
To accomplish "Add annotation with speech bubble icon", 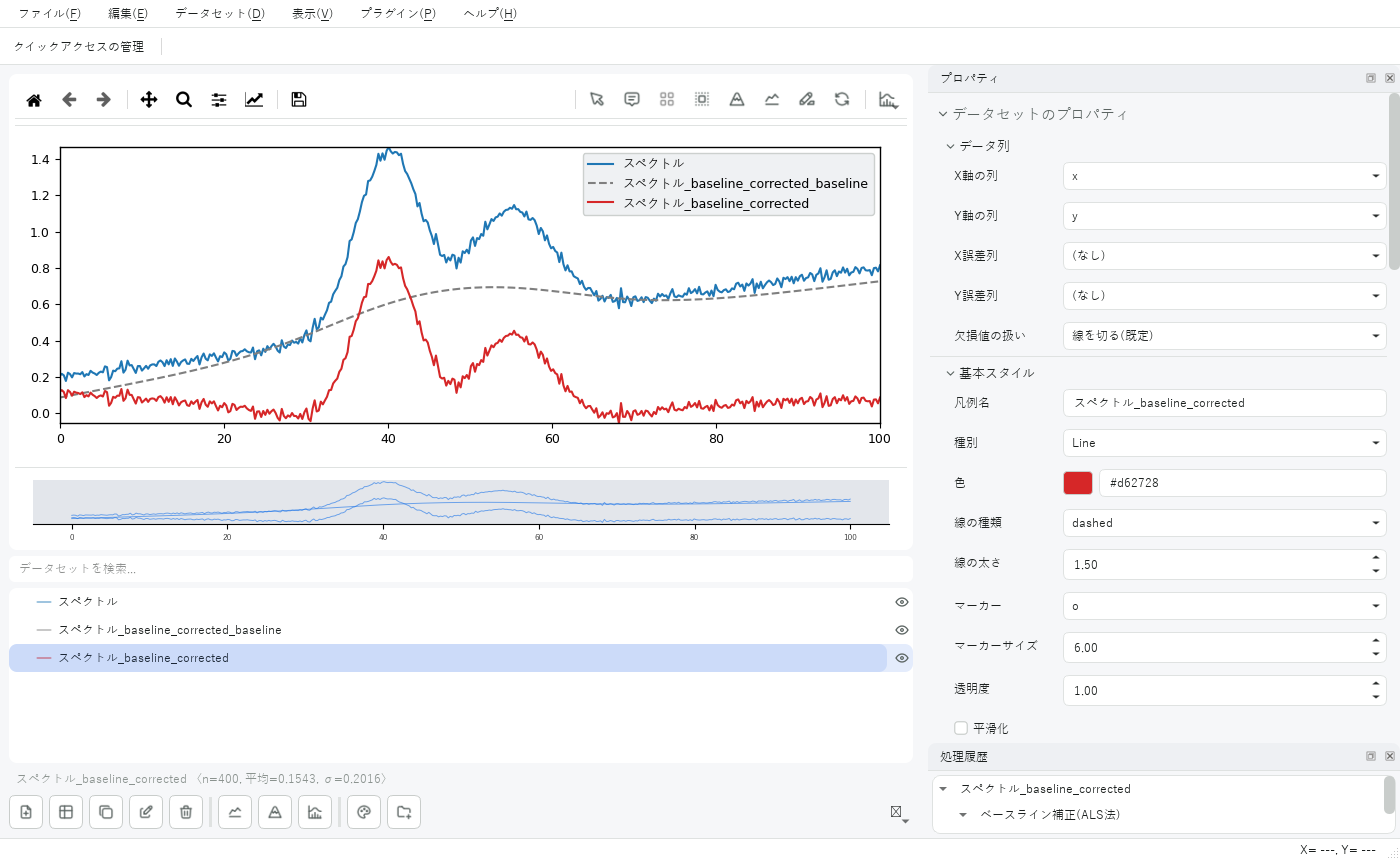I will pos(632,99).
